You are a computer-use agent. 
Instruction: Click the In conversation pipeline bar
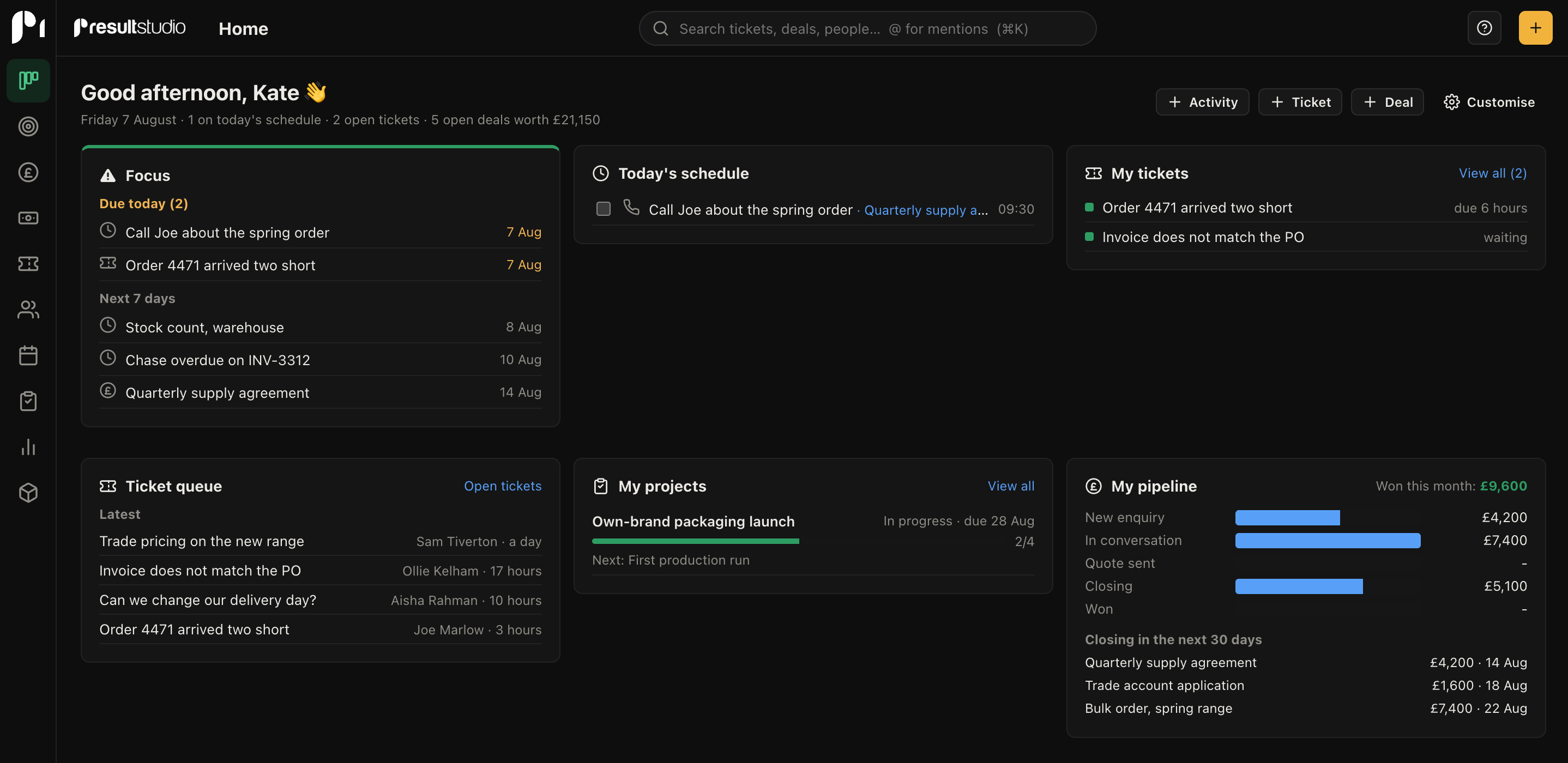tap(1328, 540)
